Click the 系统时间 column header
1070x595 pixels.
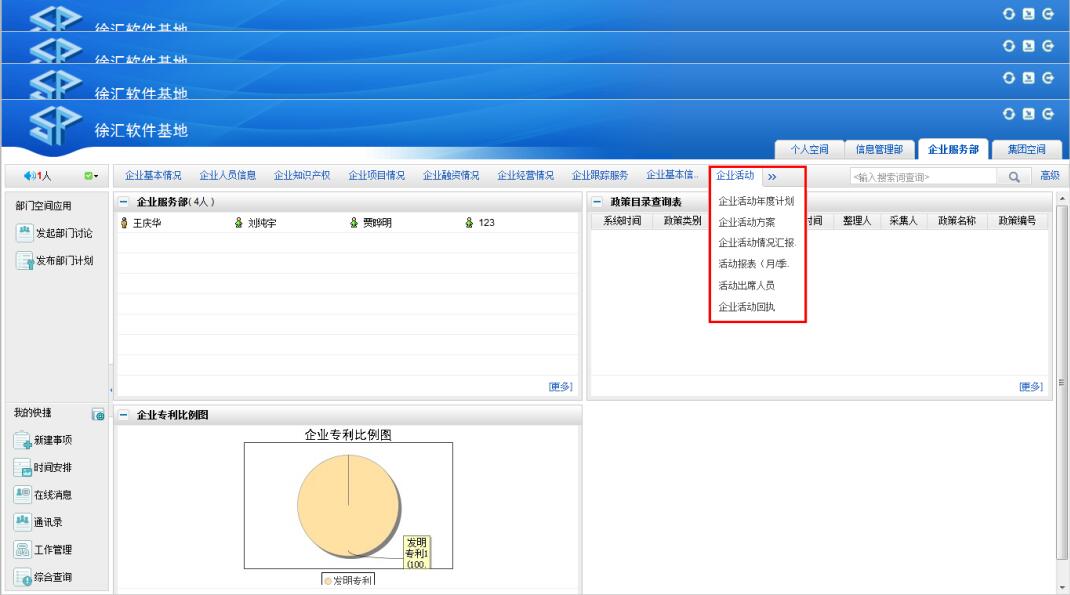coord(622,221)
